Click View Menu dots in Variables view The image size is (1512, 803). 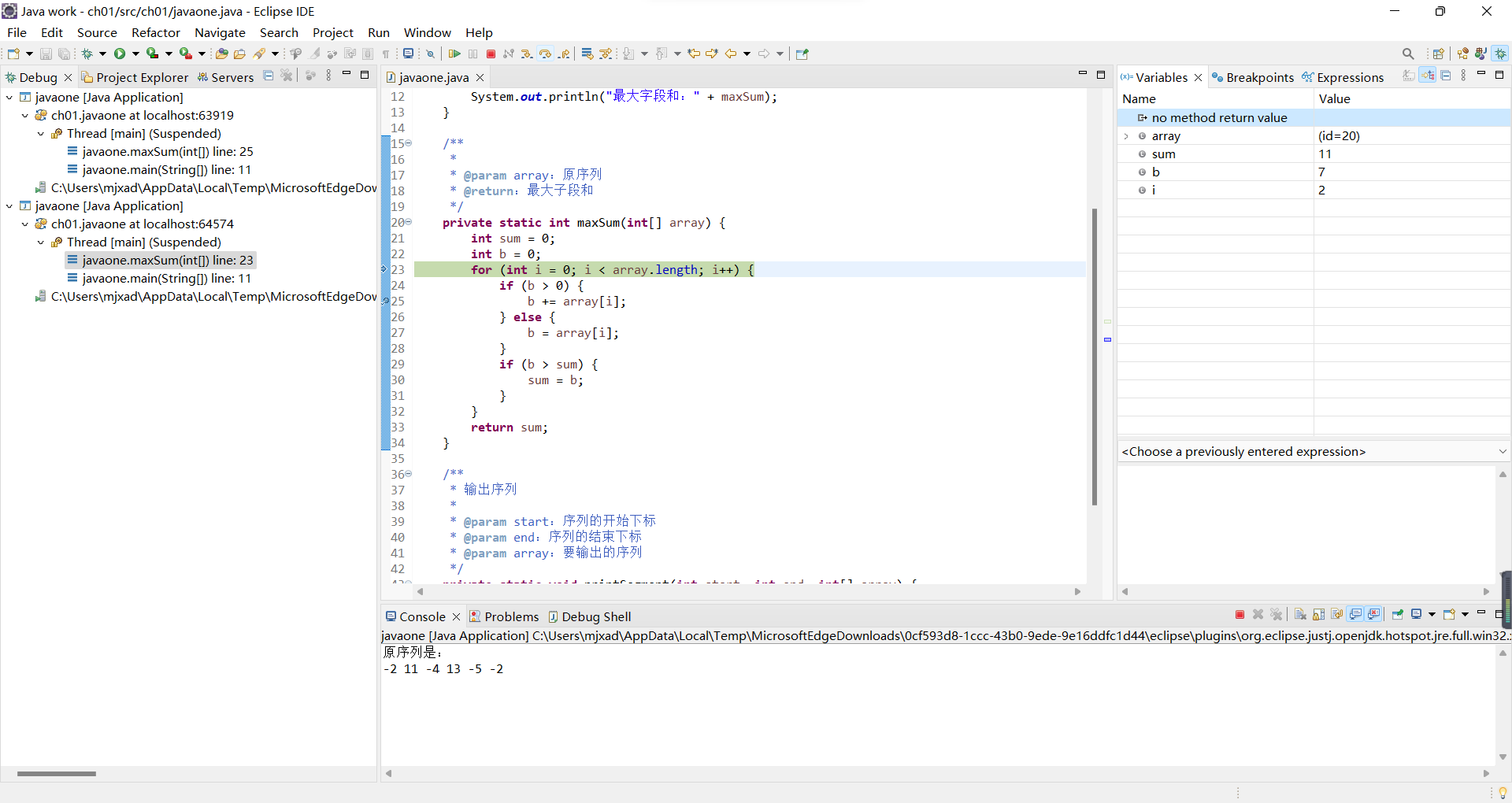(x=1464, y=76)
